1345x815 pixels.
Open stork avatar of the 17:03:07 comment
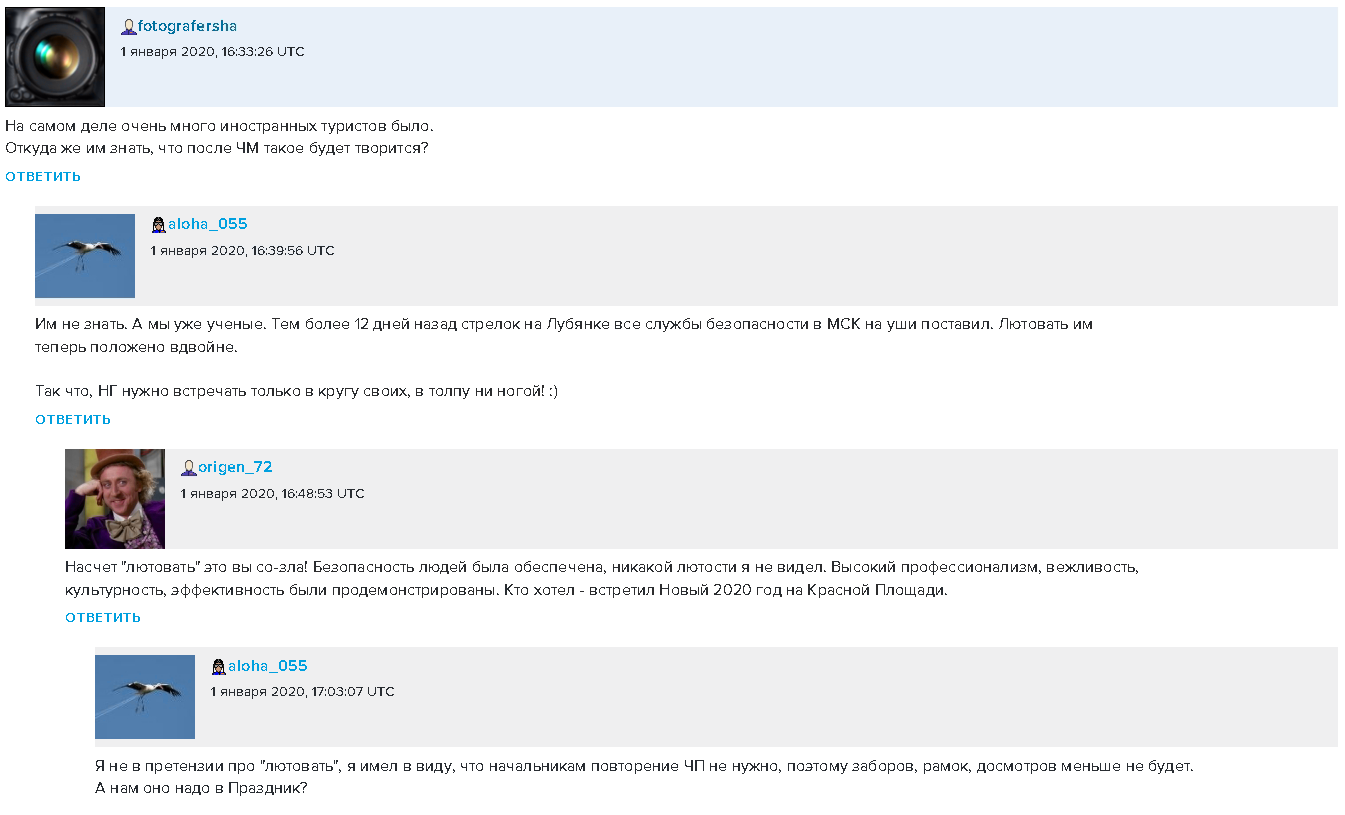pyautogui.click(x=145, y=697)
